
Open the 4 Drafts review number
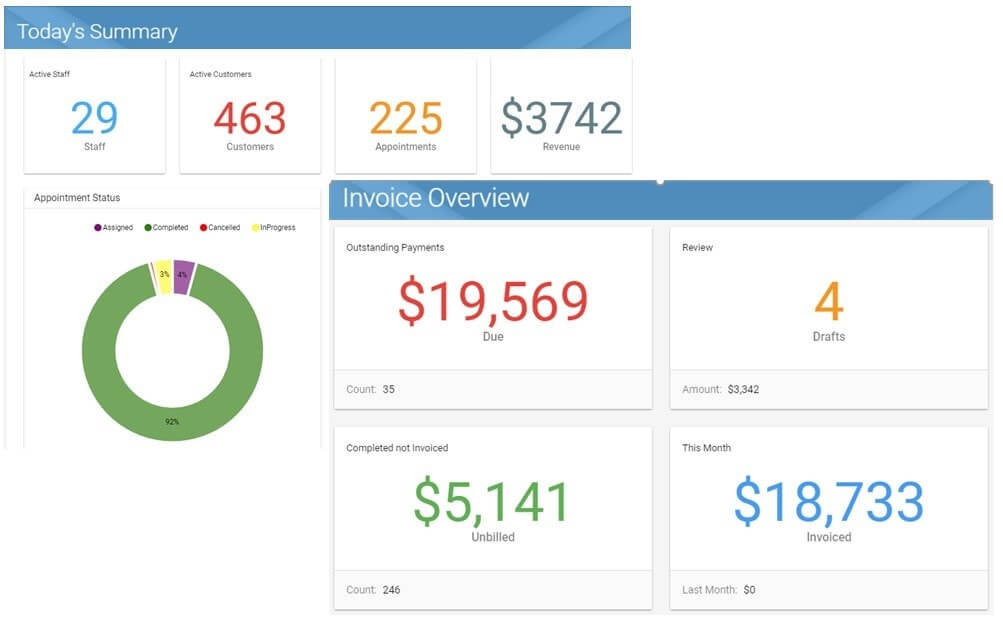tap(829, 301)
